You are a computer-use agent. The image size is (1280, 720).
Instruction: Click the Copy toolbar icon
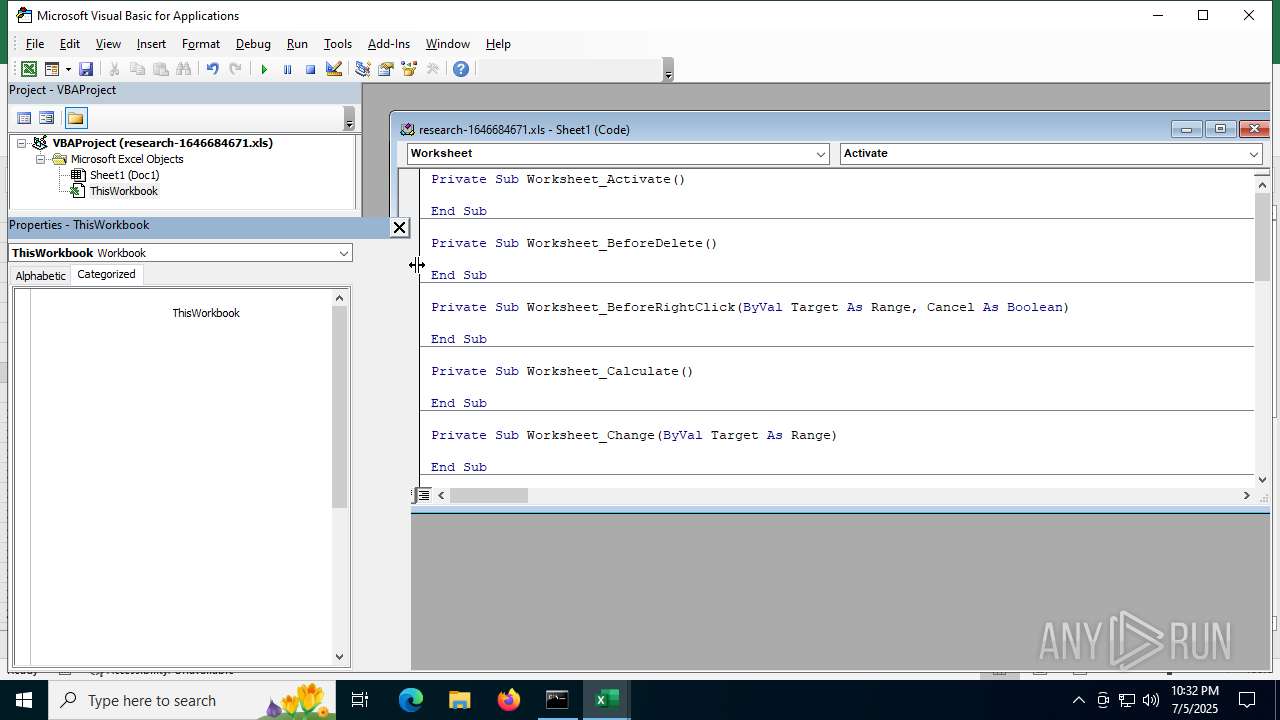138,69
